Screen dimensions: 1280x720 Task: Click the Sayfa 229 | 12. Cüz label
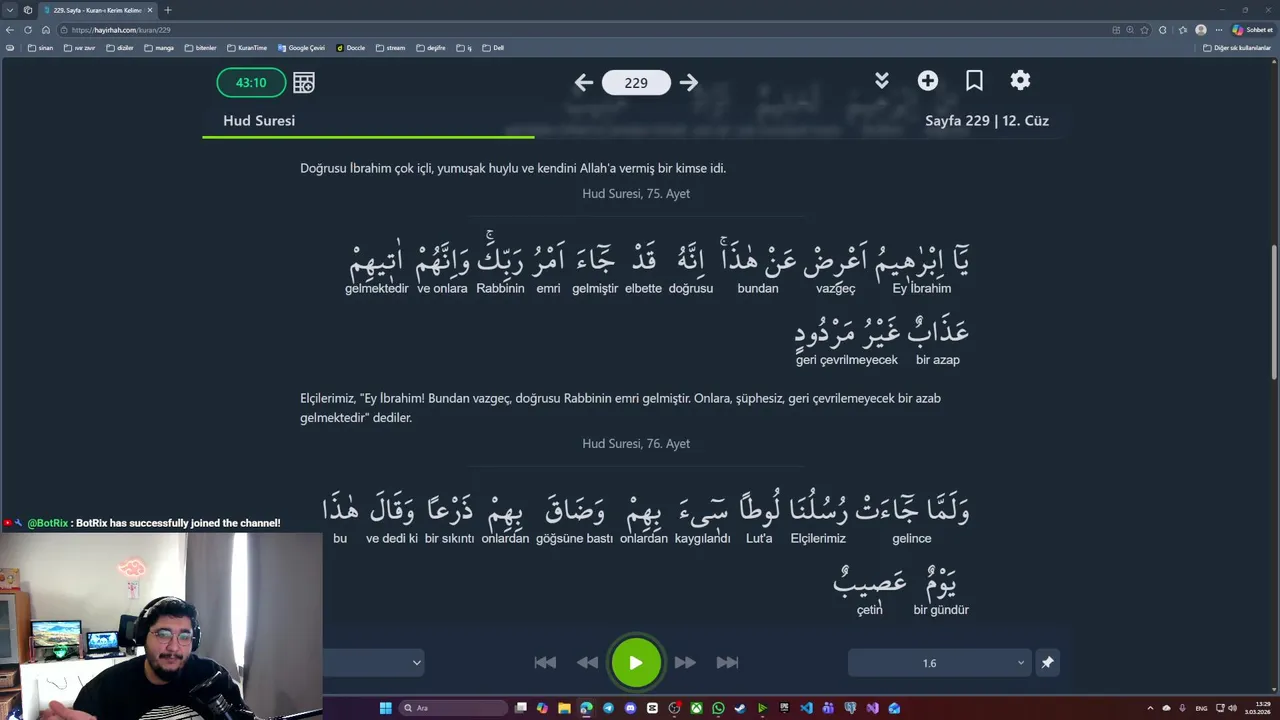(x=987, y=121)
